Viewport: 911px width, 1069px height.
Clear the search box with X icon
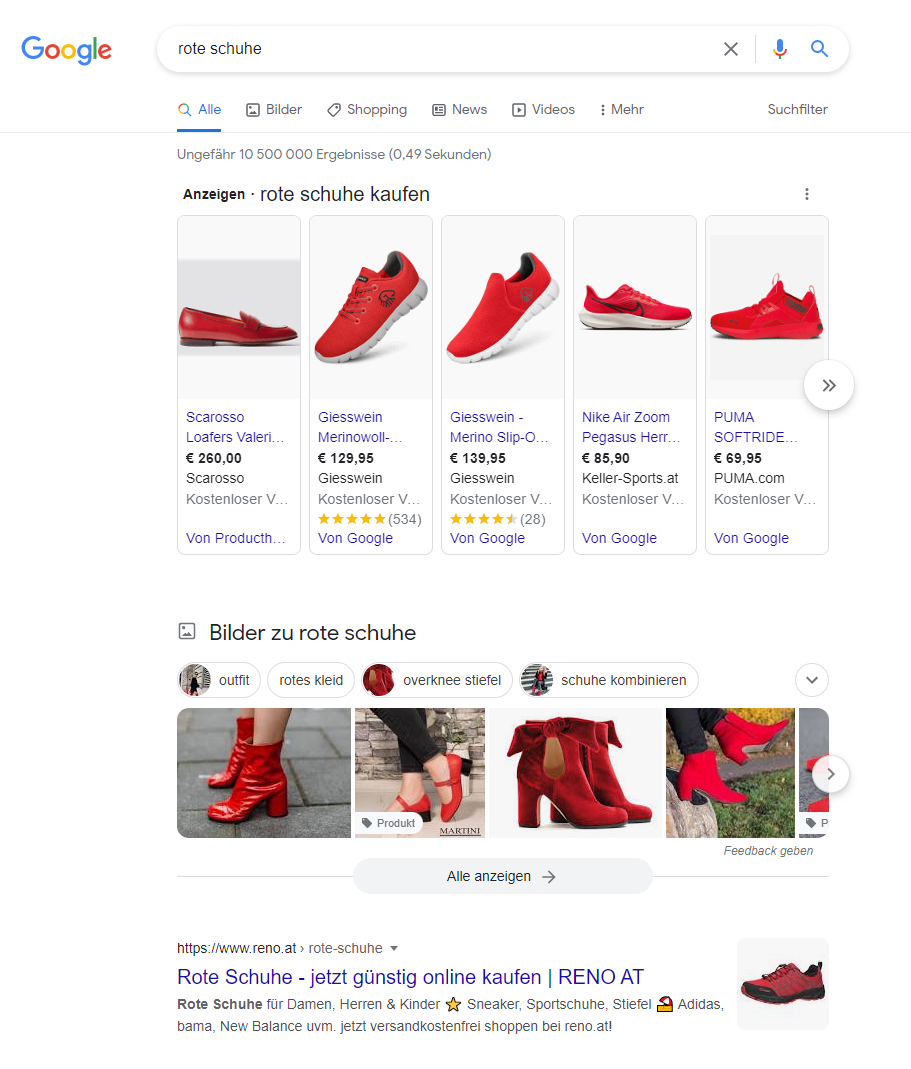pyautogui.click(x=730, y=49)
